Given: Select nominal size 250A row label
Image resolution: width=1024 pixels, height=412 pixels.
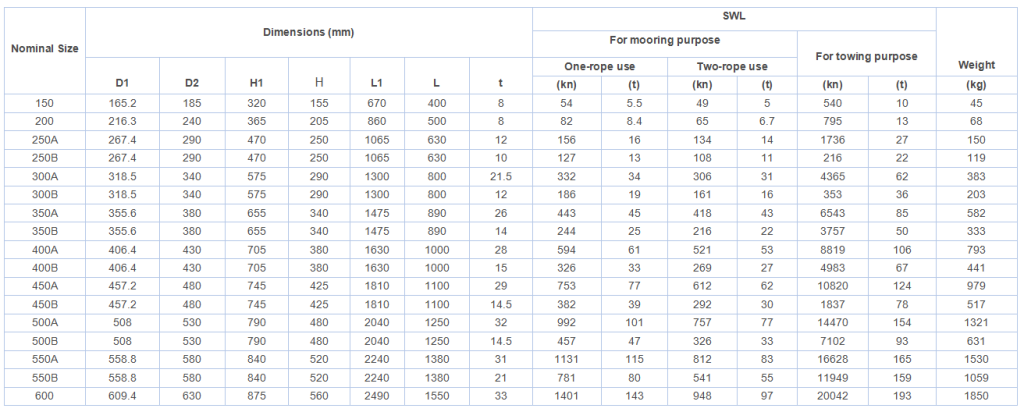Looking at the screenshot, I should (x=45, y=140).
